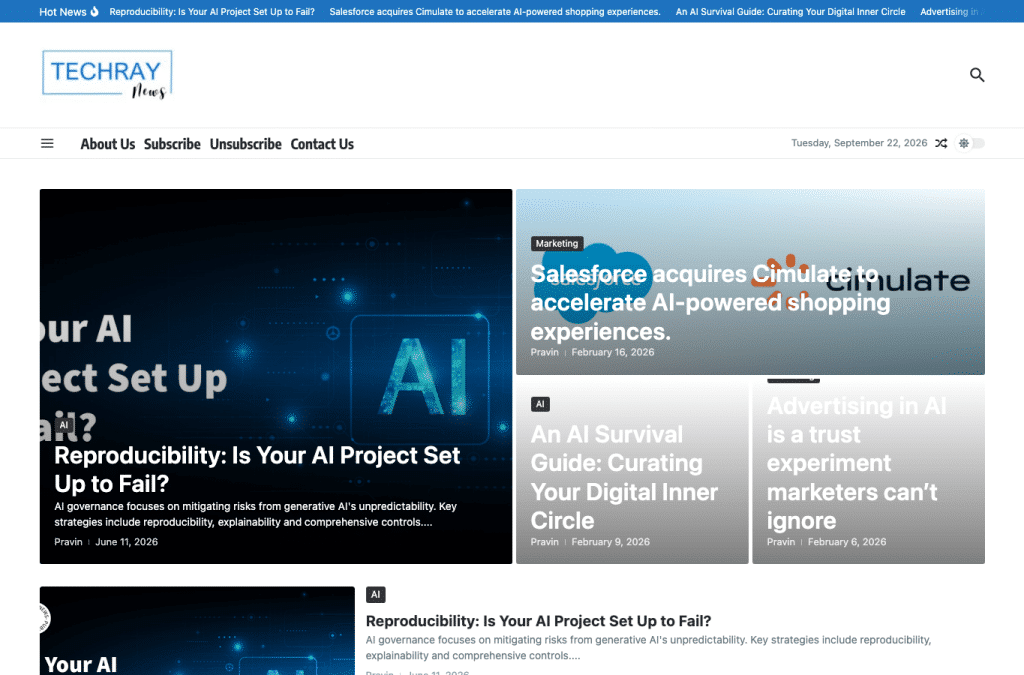Click author Pravin on the Salesforce card
This screenshot has height=675, width=1024.
[x=545, y=352]
